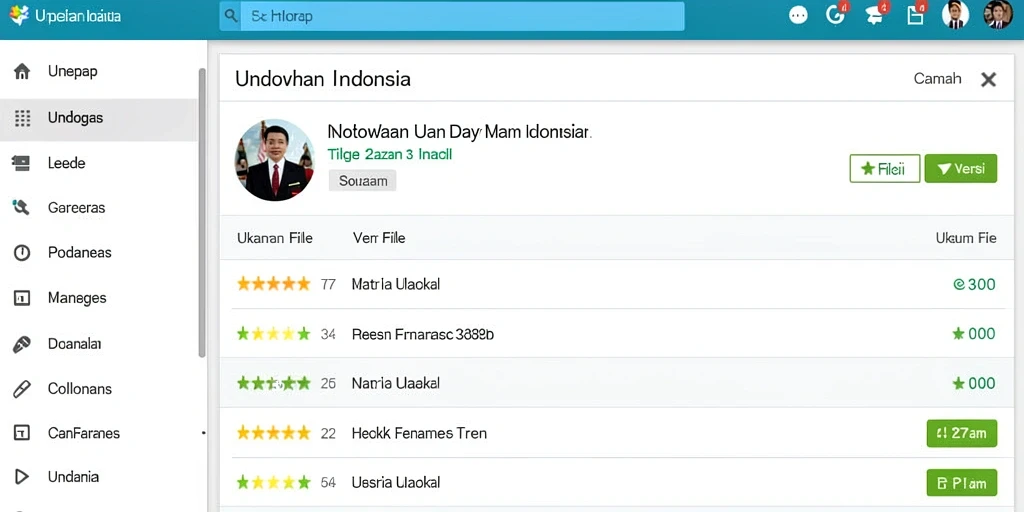Image resolution: width=1024 pixels, height=512 pixels.
Task: Open the Heckk Fenames Tren row
Action: [615, 433]
